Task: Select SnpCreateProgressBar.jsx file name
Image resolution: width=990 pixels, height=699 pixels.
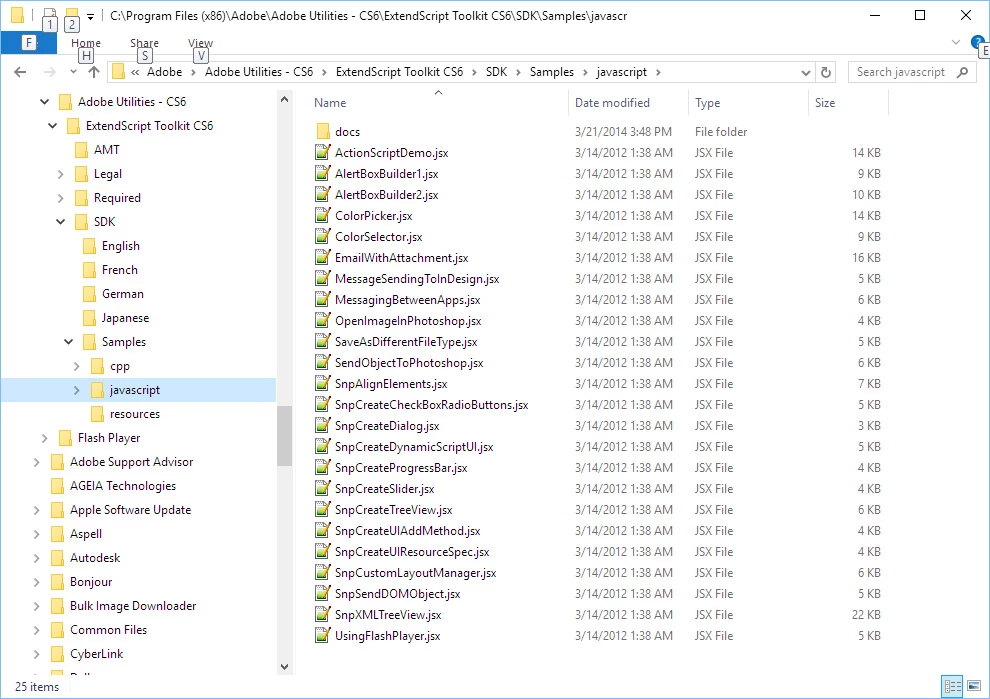Action: pyautogui.click(x=401, y=467)
